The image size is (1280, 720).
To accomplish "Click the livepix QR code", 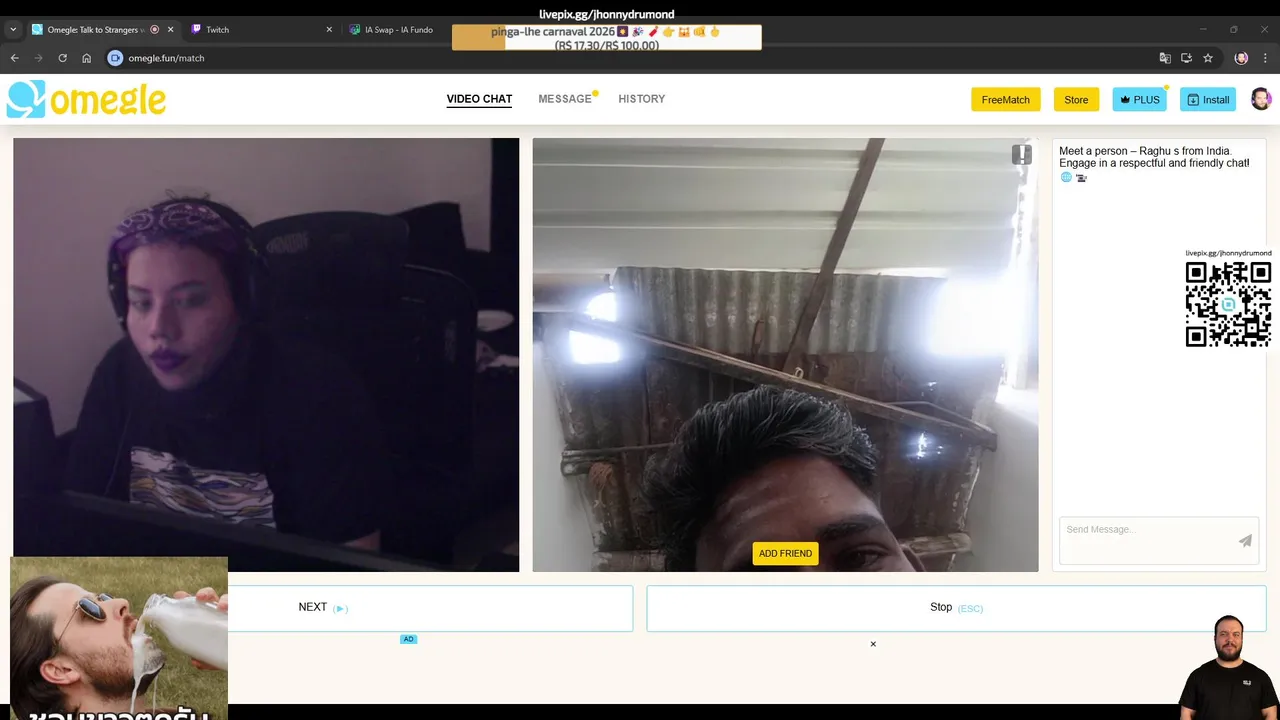I will (x=1228, y=304).
